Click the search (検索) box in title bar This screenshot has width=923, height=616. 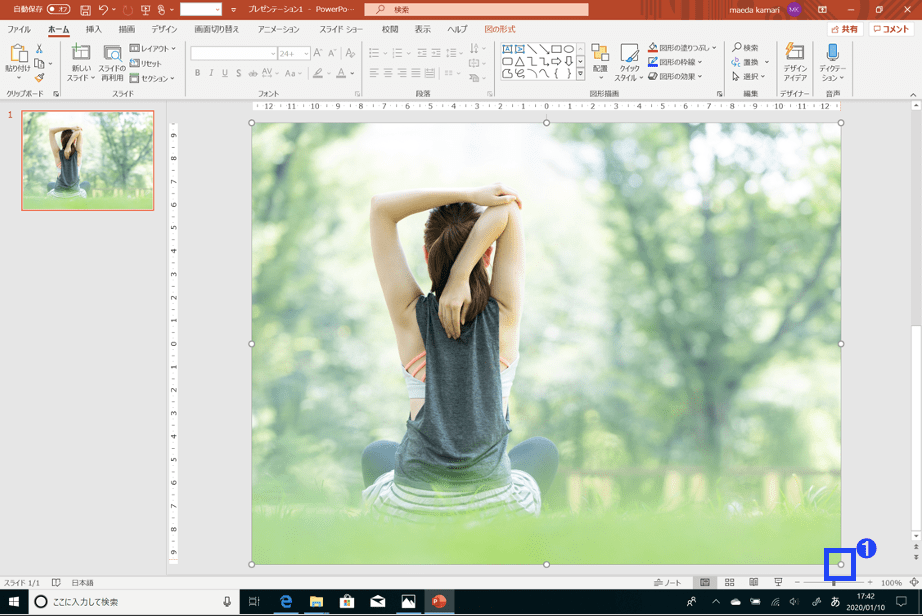(476, 9)
